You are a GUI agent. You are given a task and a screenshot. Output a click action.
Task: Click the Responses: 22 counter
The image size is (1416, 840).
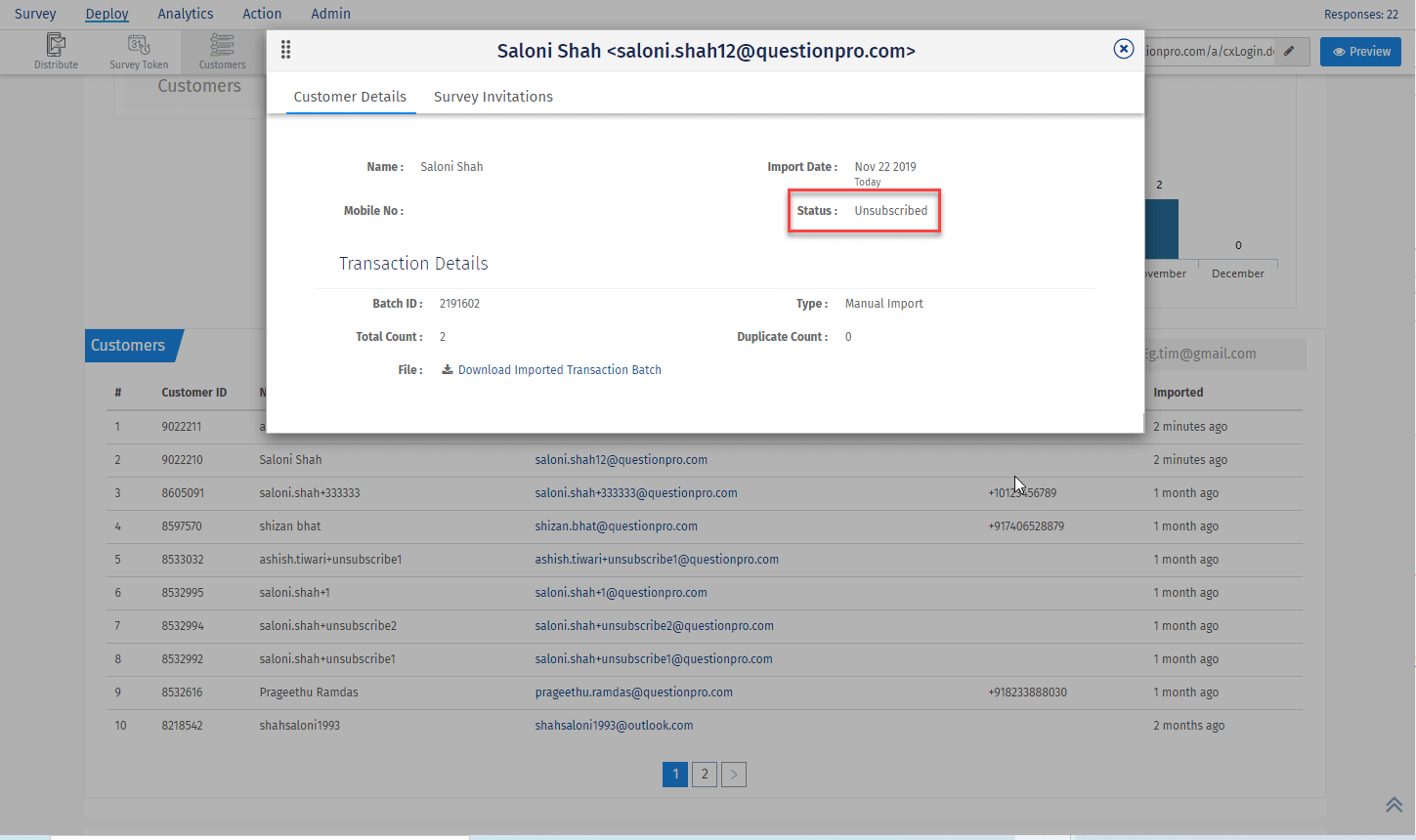[x=1360, y=14]
